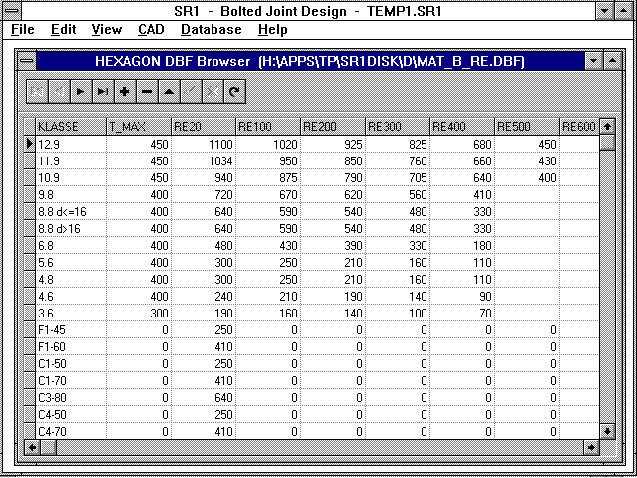Select the 12.9 class row cell

[x=70, y=144]
